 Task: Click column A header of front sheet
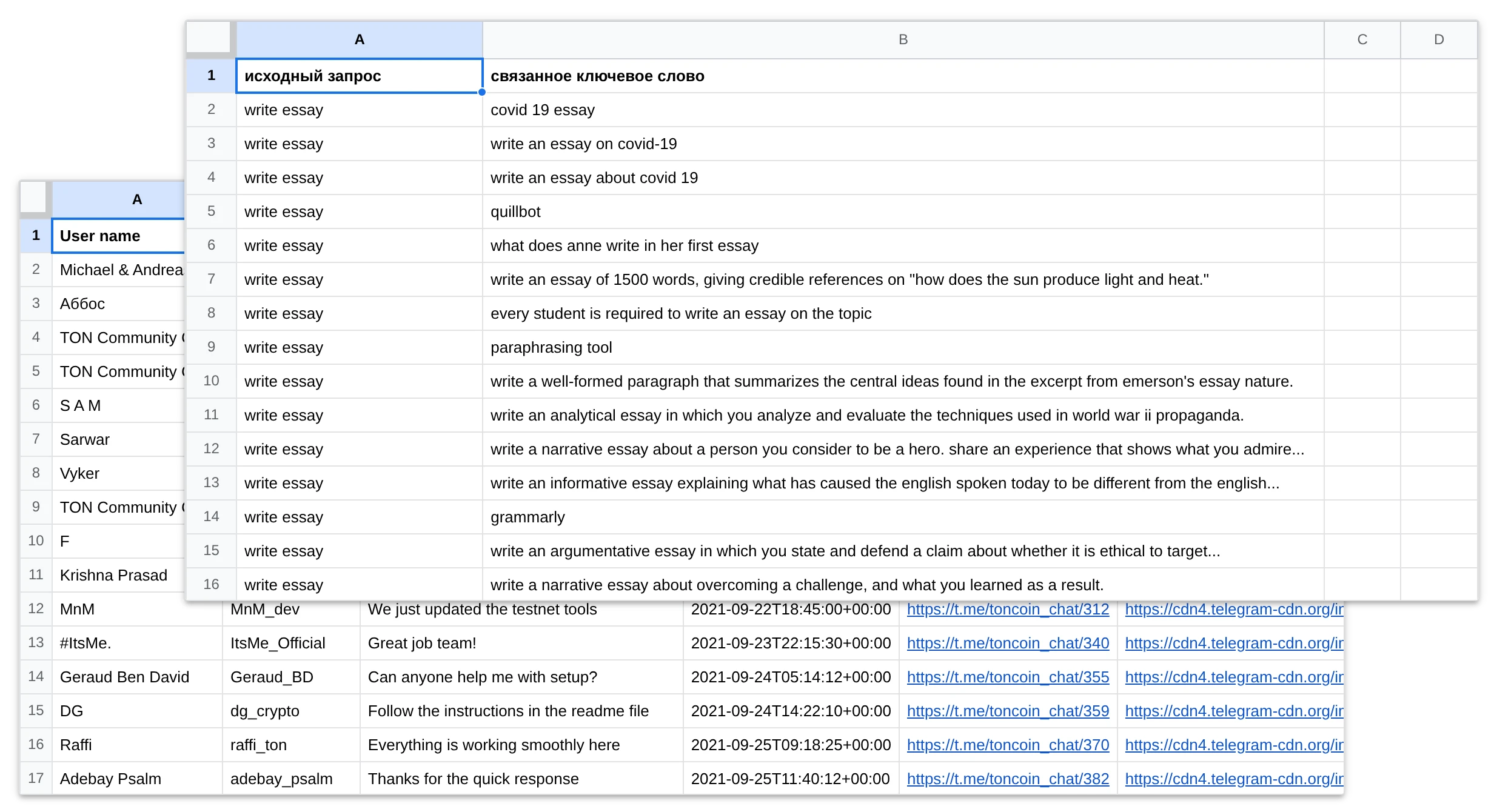pyautogui.click(x=359, y=39)
